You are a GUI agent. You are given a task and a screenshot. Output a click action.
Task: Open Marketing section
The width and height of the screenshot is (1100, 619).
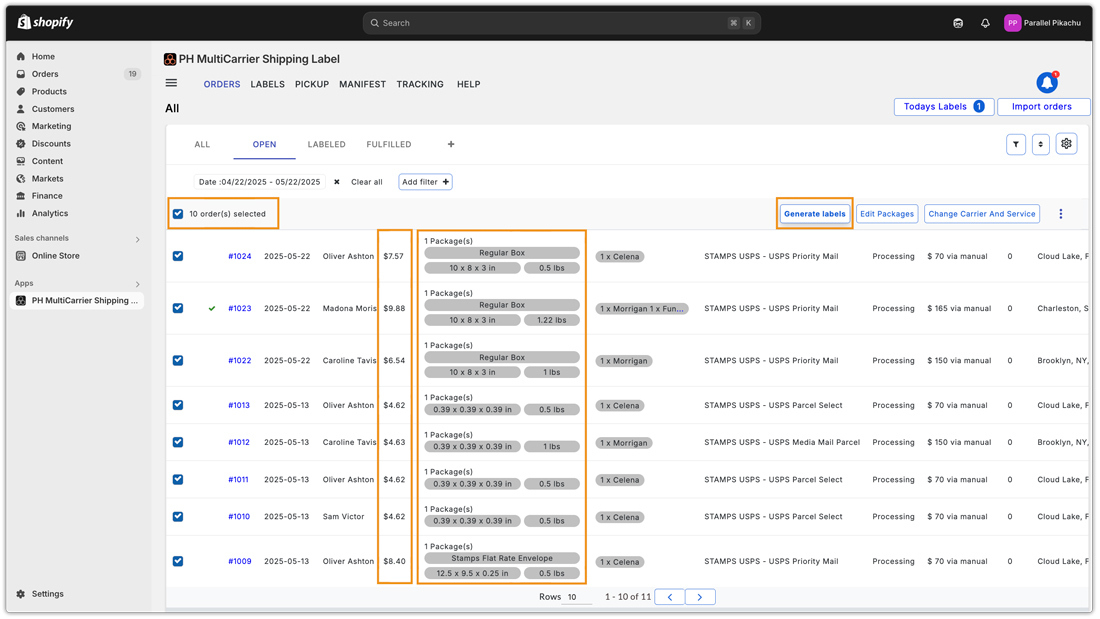(51, 126)
